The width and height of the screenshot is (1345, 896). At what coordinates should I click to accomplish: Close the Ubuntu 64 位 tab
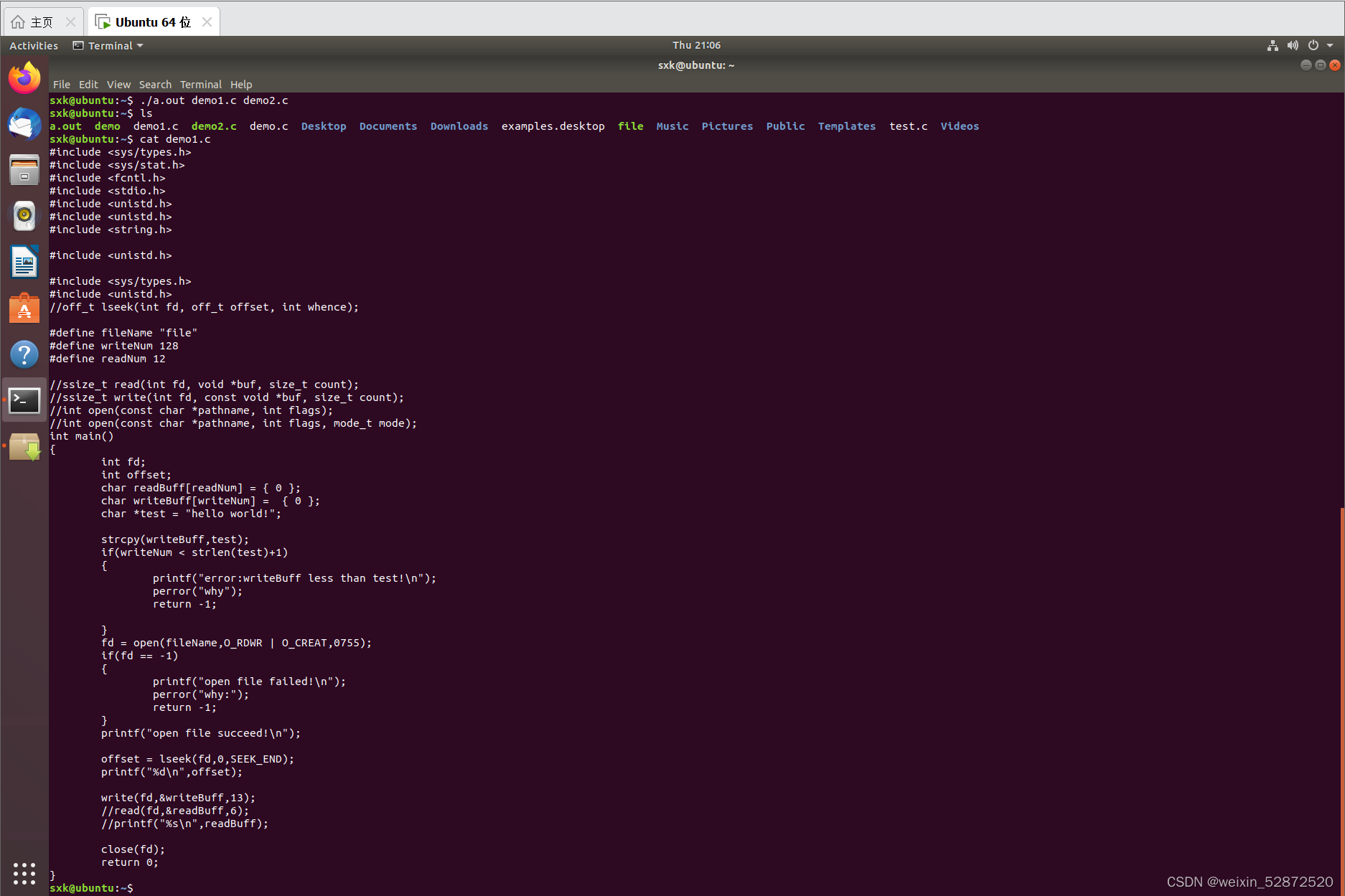(207, 22)
